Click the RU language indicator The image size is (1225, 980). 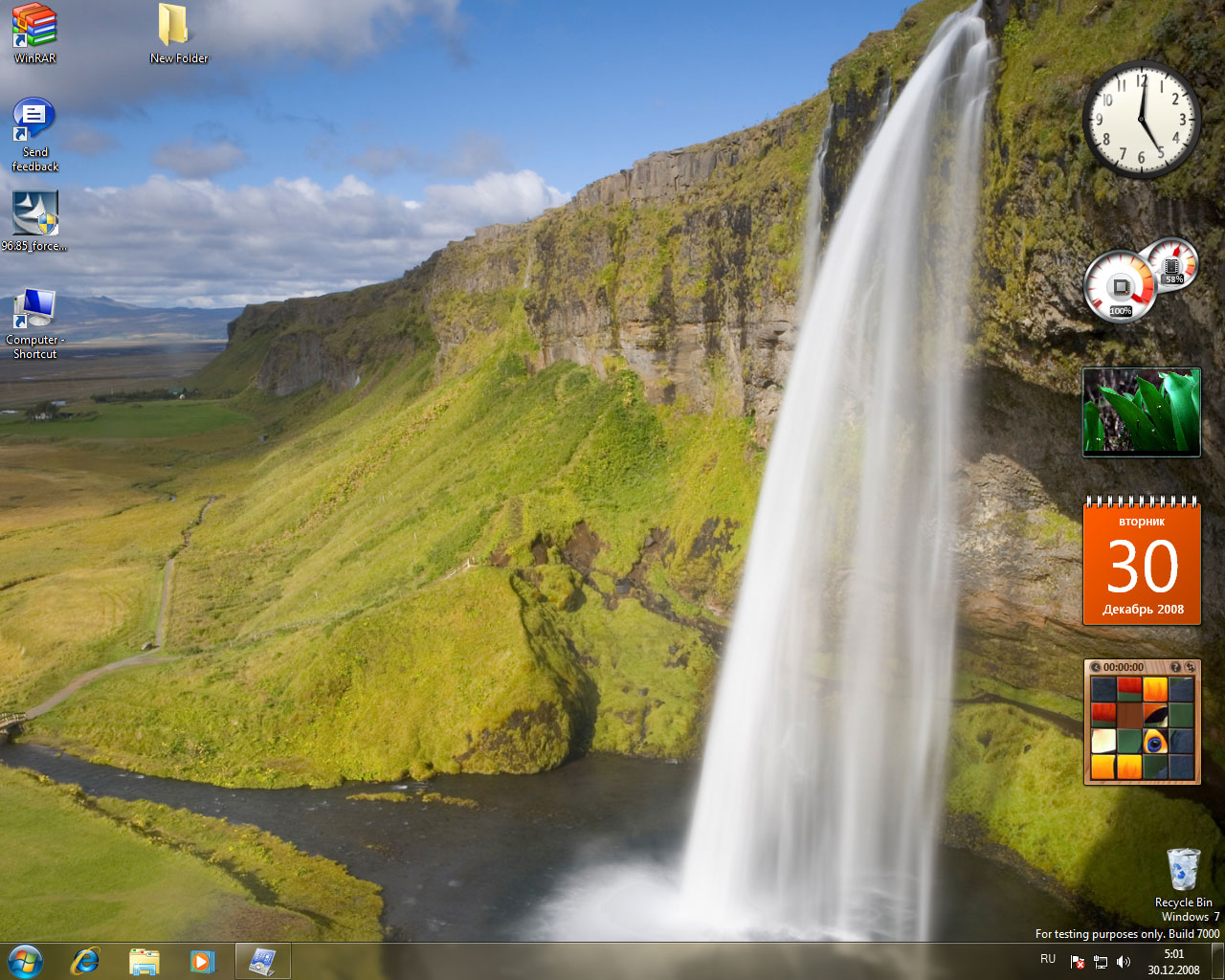coord(1048,959)
